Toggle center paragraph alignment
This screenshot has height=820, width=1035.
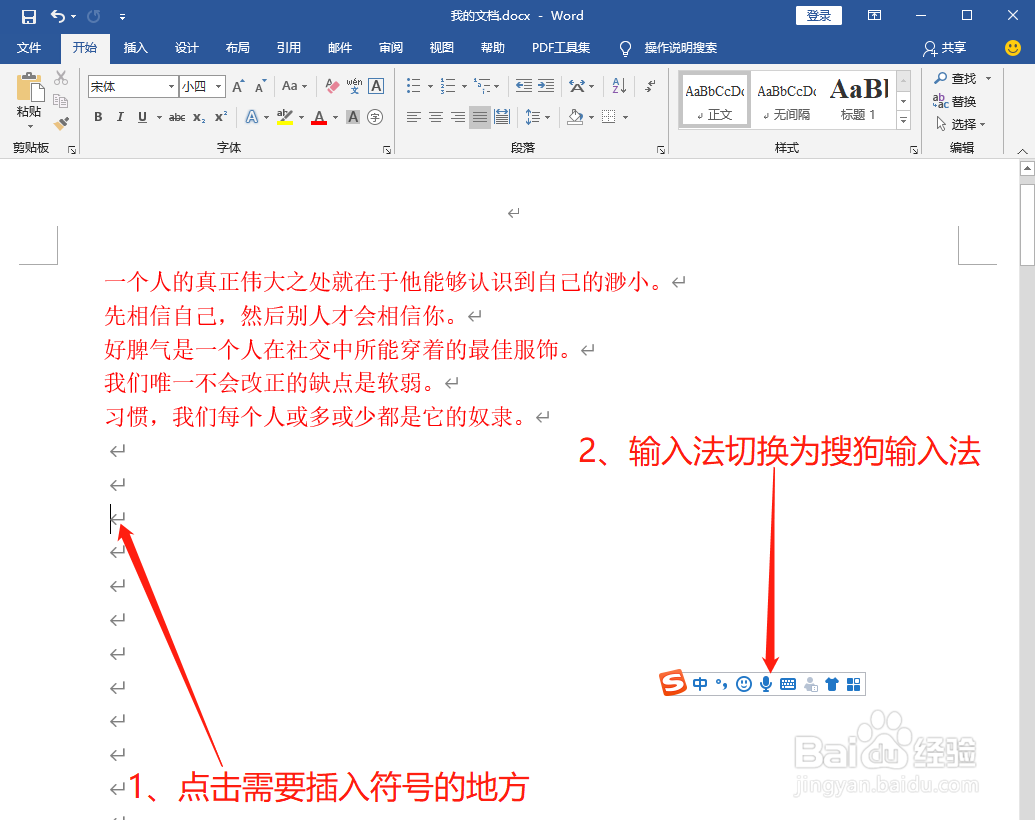[x=435, y=117]
